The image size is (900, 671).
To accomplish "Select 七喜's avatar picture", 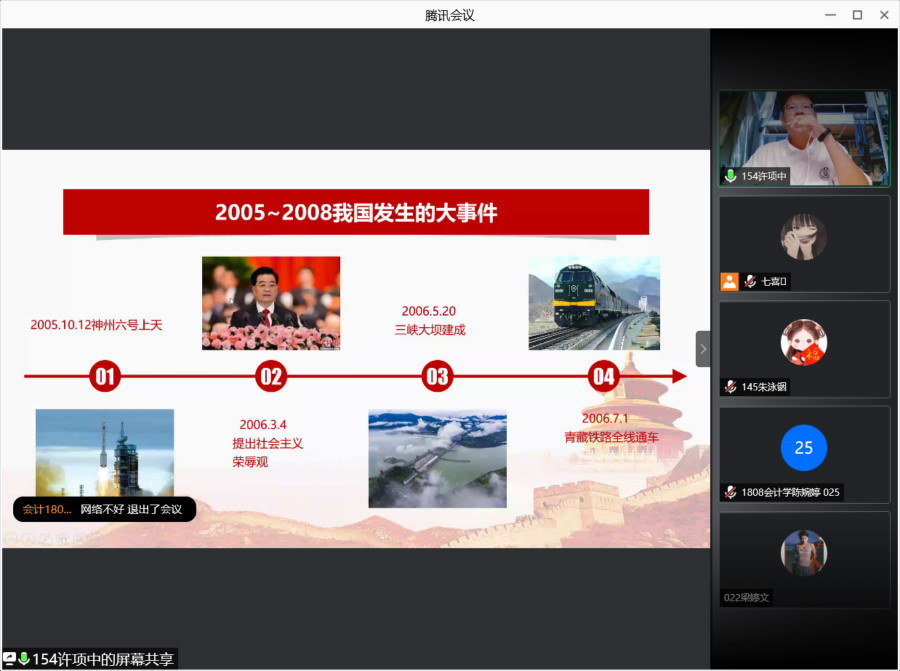I will click(803, 237).
